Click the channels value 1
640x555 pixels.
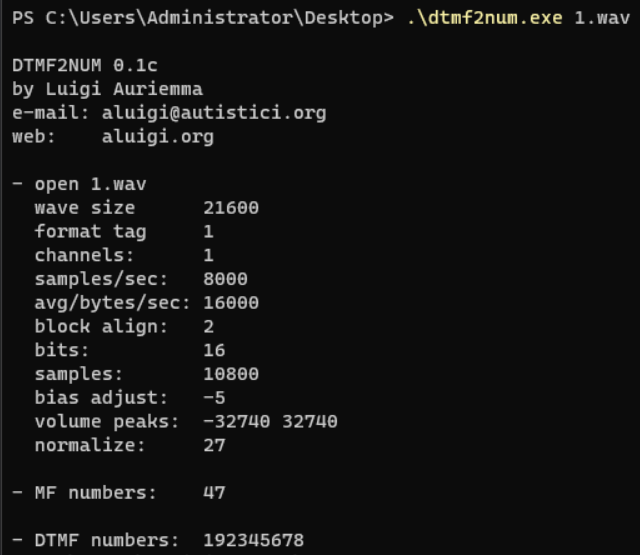point(208,255)
